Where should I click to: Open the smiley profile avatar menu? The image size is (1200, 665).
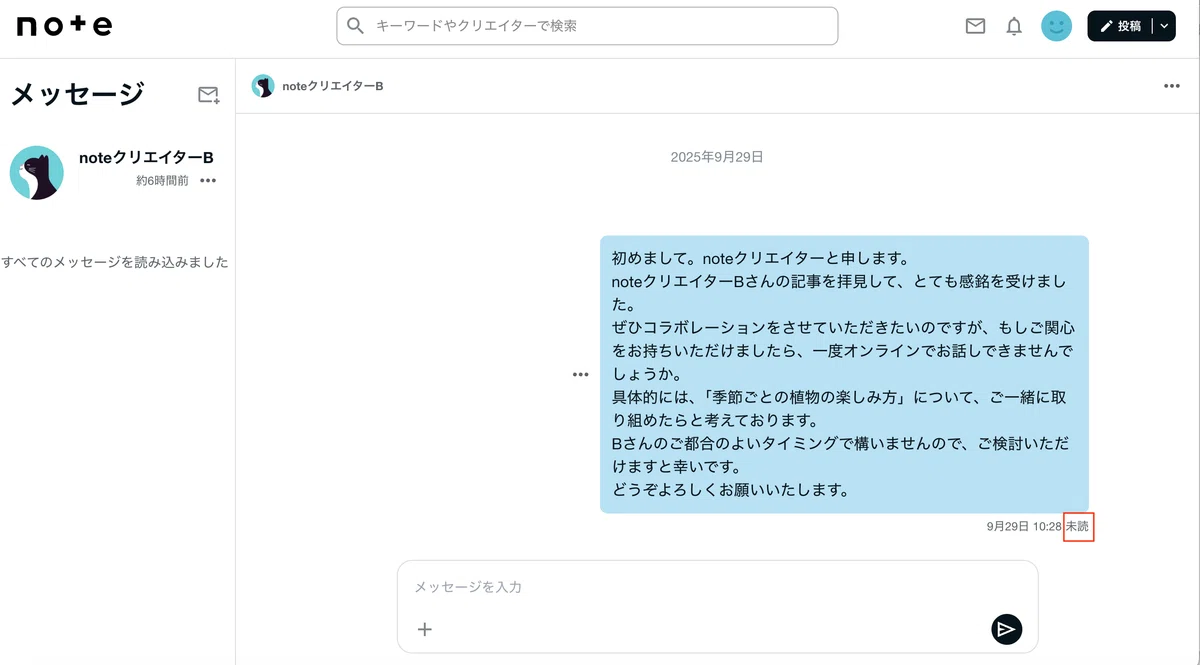point(1056,26)
